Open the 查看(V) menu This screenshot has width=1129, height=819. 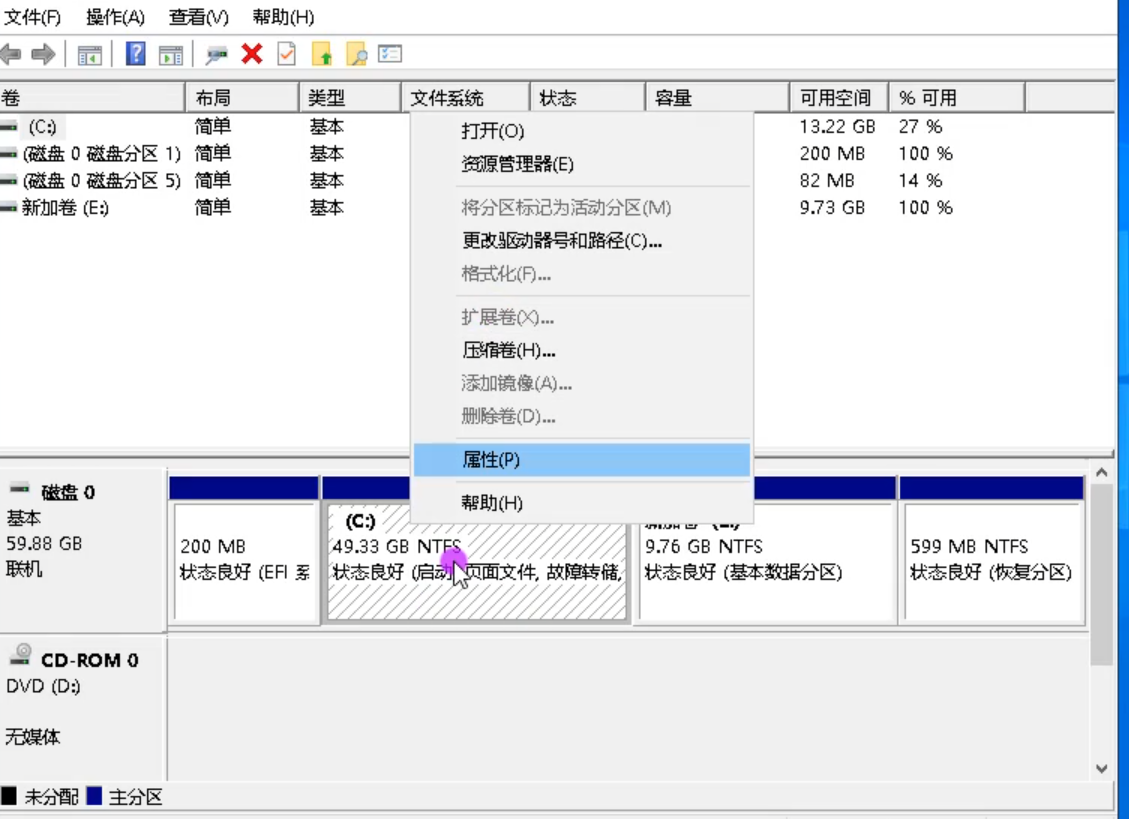tap(198, 17)
